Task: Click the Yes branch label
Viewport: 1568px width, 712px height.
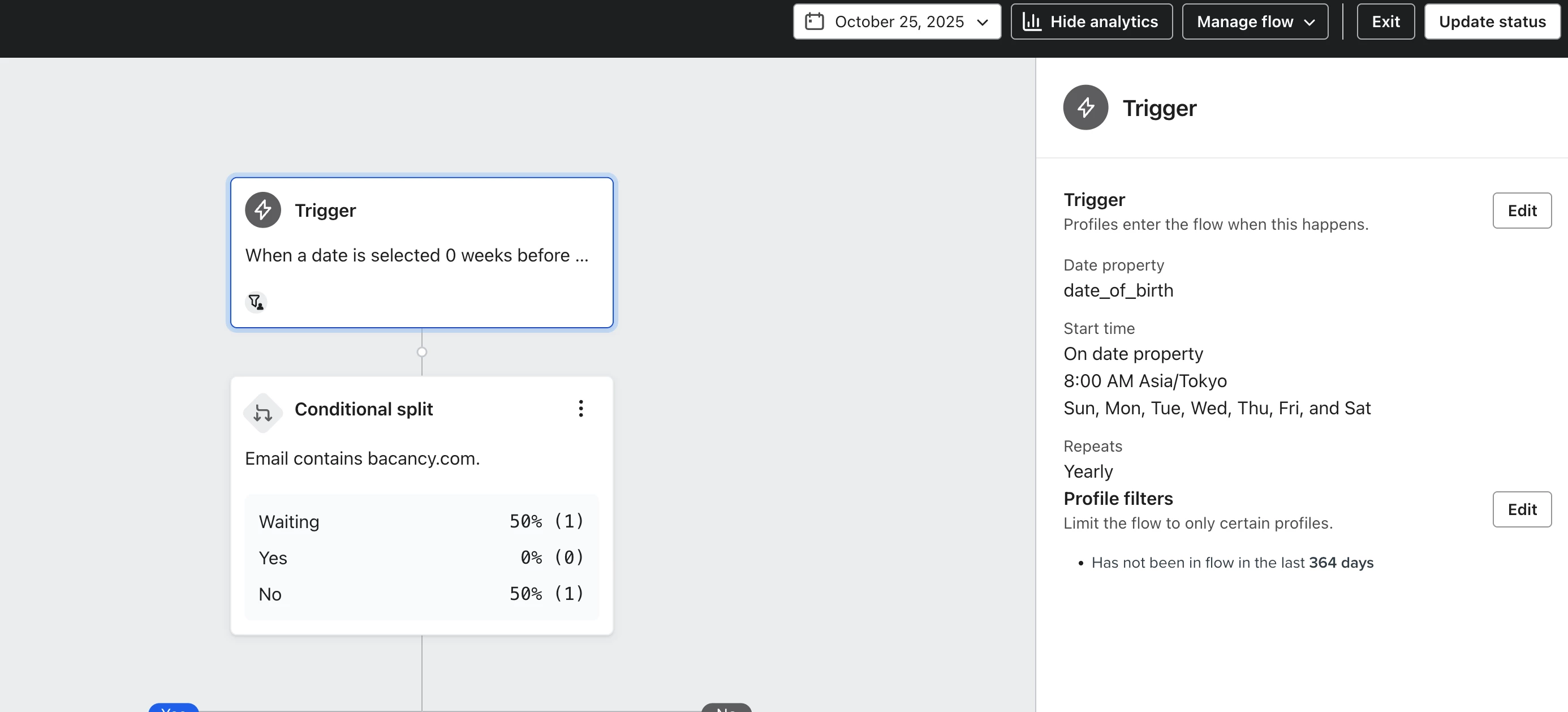Action: click(x=174, y=709)
